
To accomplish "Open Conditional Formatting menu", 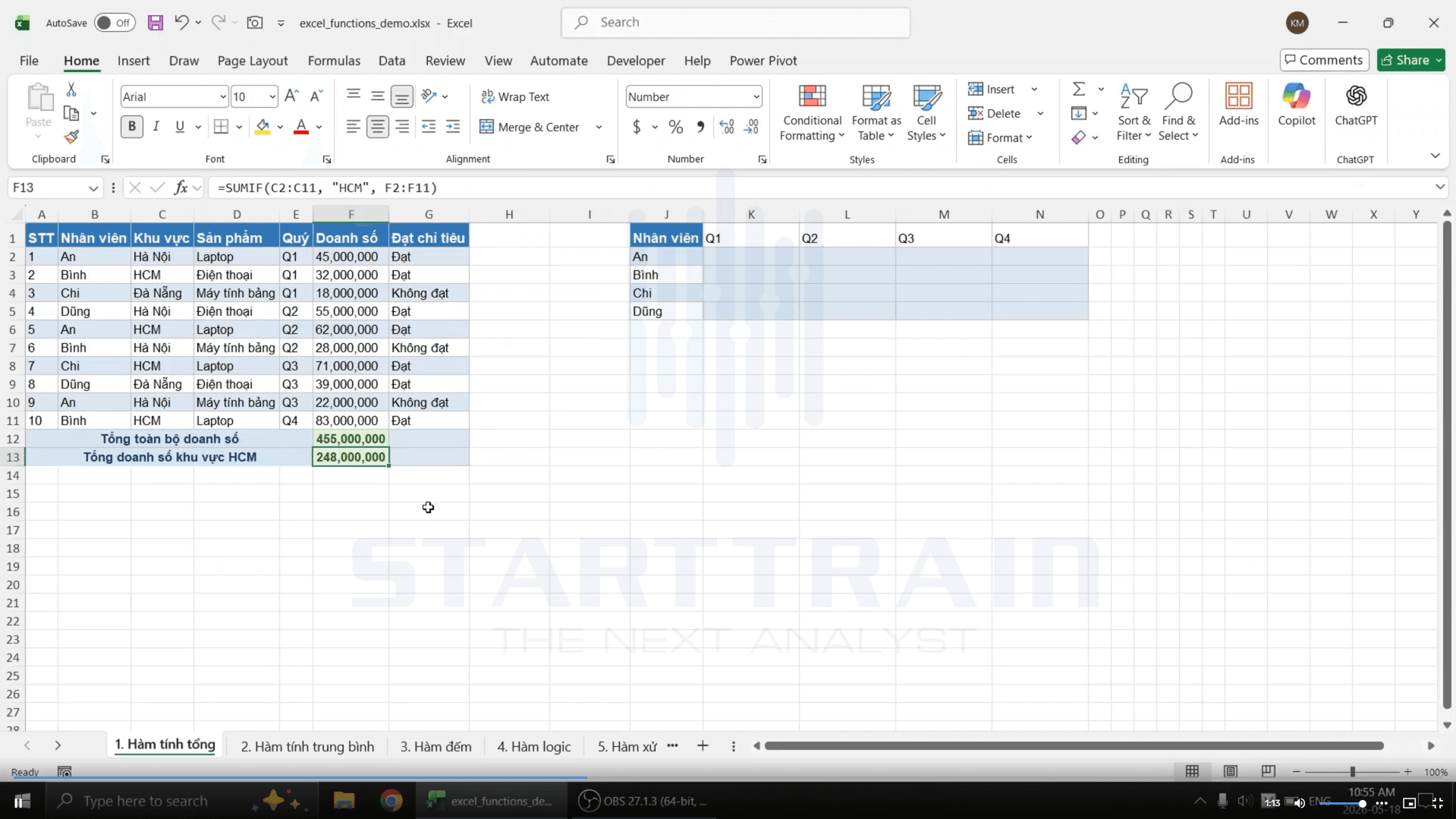I will pyautogui.click(x=812, y=112).
